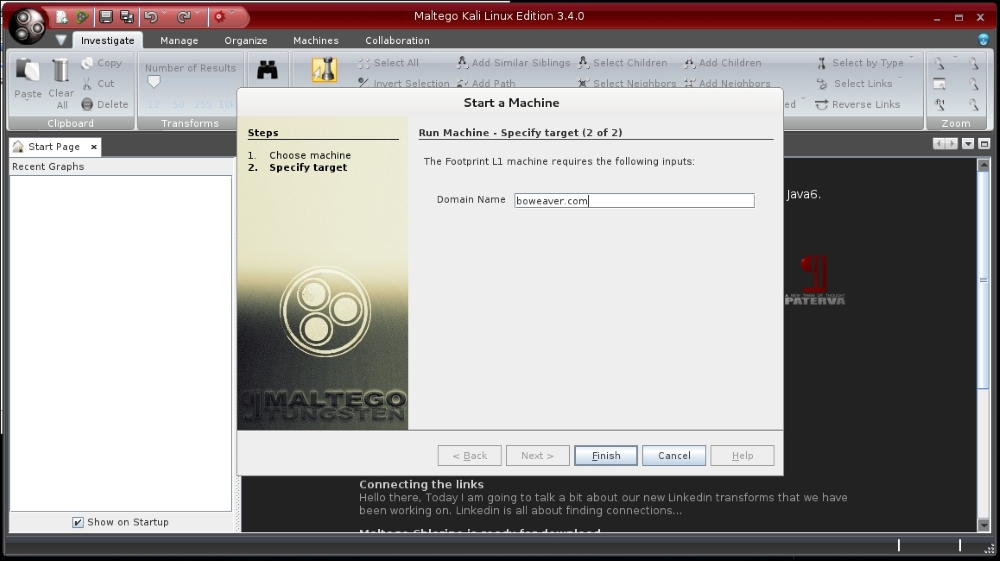Open the Machines ribbon tab

click(316, 40)
